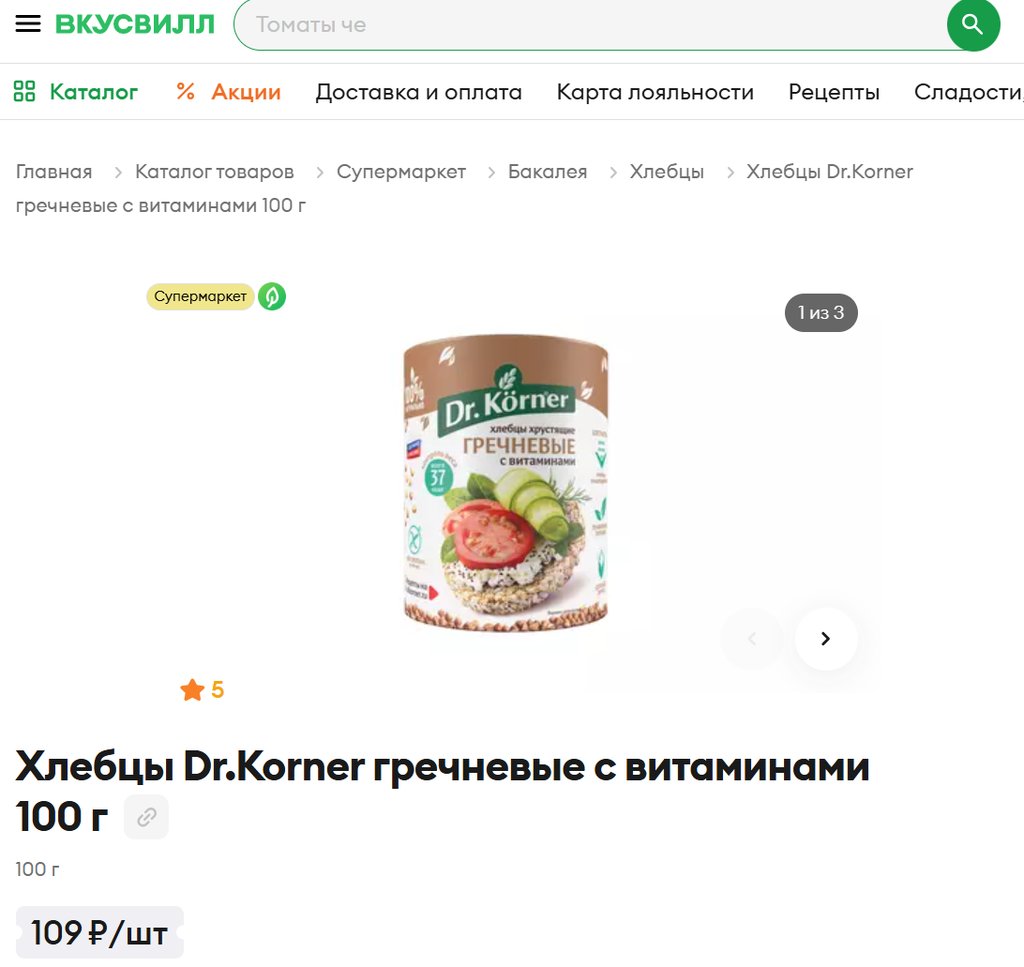This screenshot has width=1024, height=967.
Task: Click the Супермаркет yellow badge
Action: tap(200, 296)
